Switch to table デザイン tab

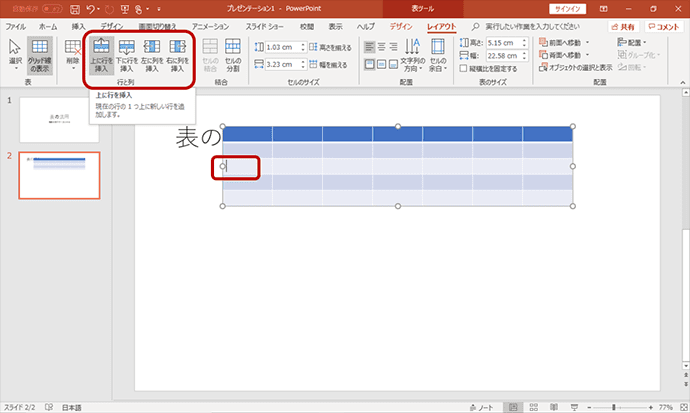pyautogui.click(x=401, y=27)
